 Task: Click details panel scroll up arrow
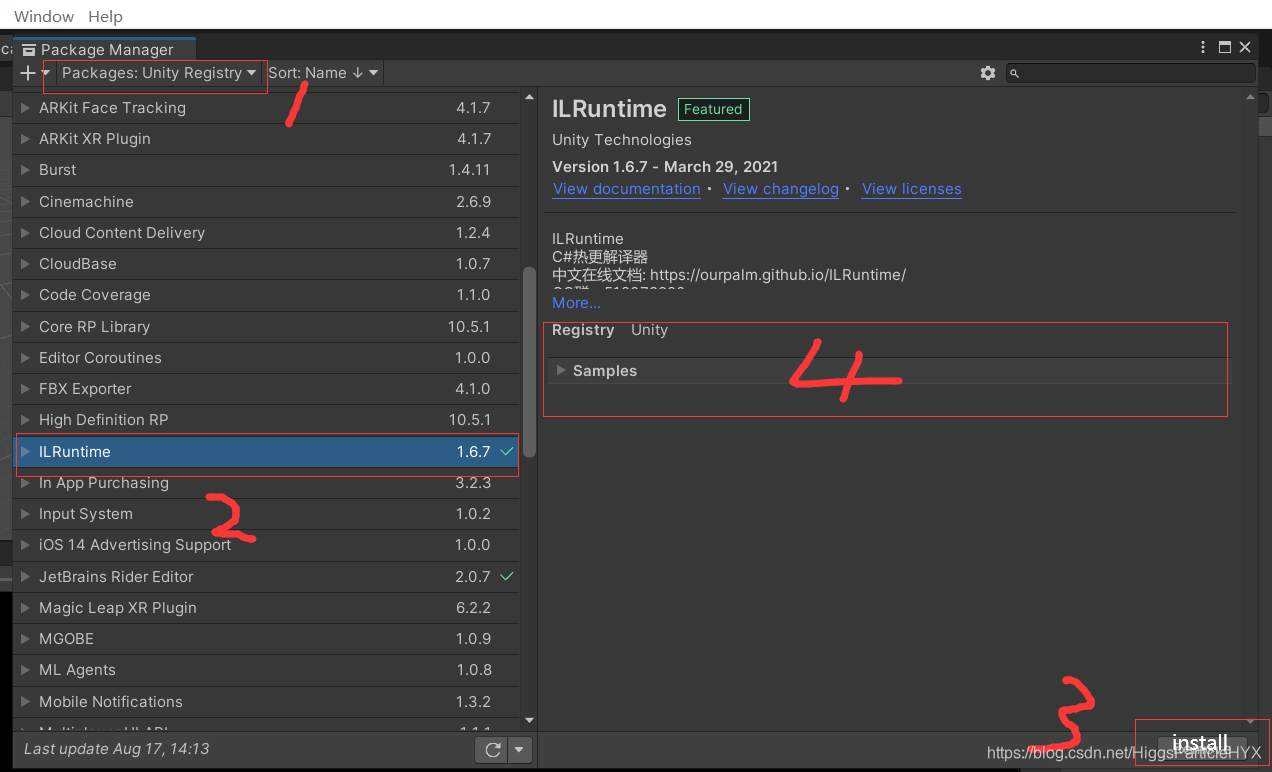[1250, 97]
